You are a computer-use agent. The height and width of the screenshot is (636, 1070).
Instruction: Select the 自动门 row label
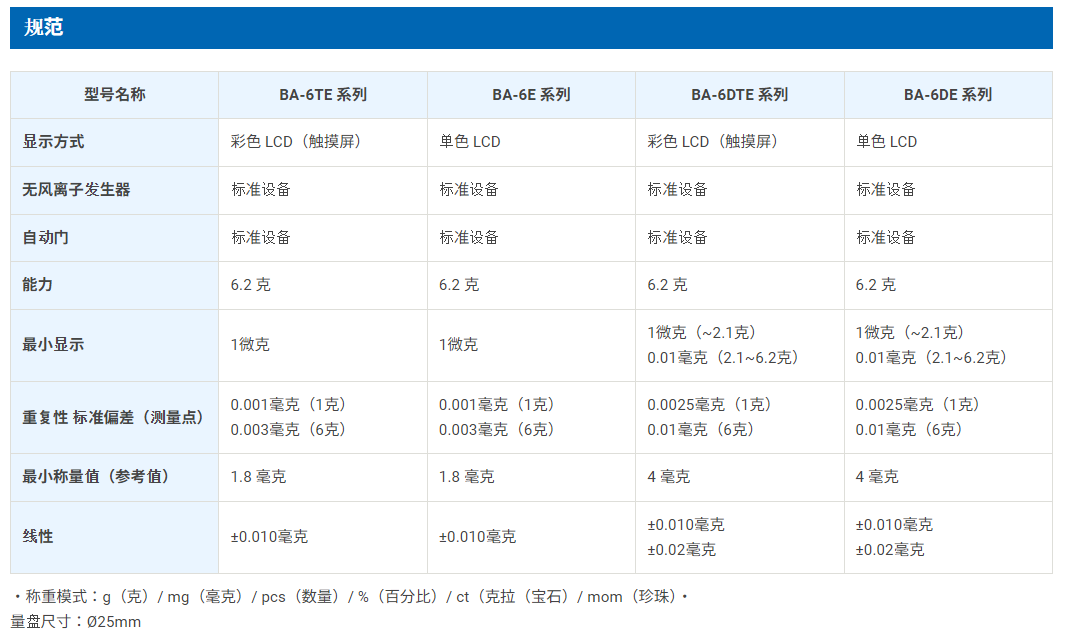46,237
